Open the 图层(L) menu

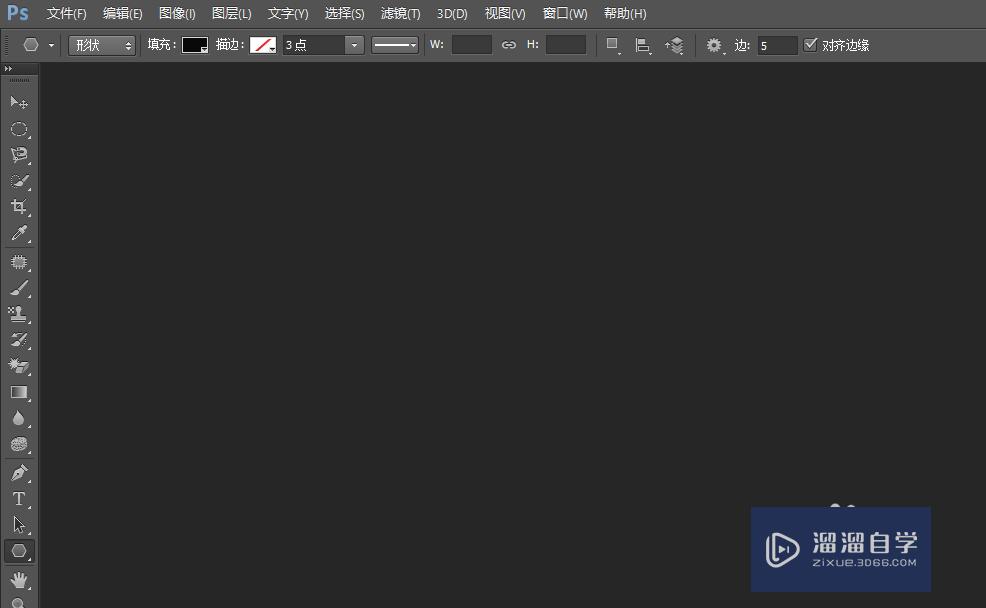click(231, 13)
